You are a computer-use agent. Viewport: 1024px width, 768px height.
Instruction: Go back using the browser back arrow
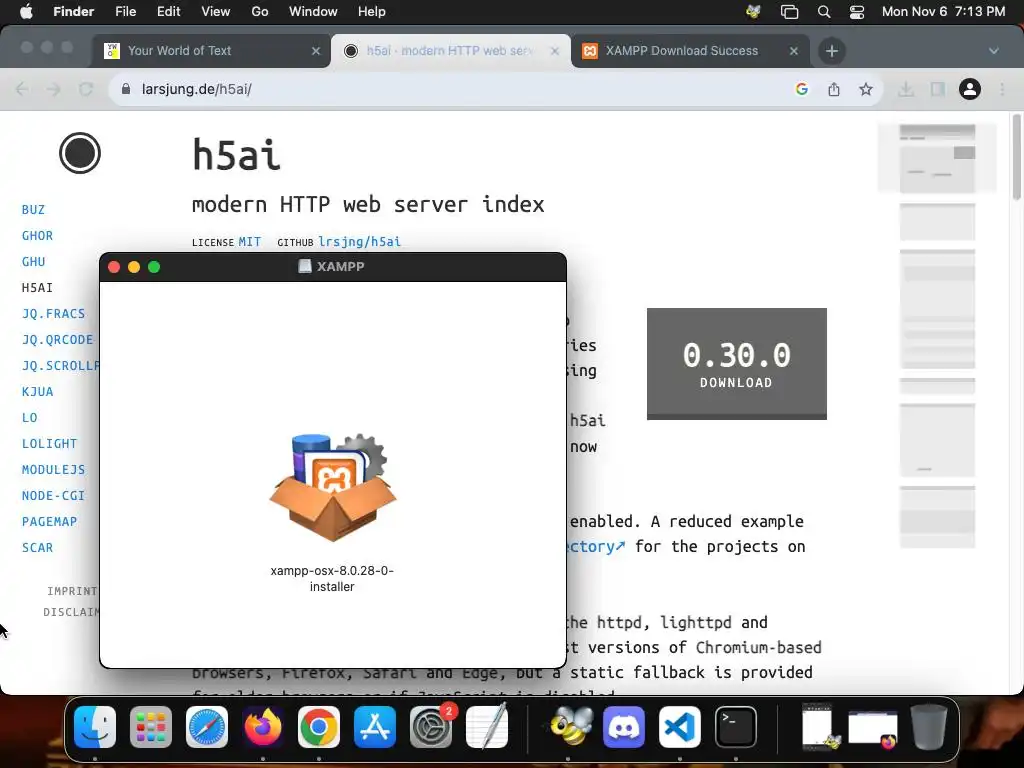coord(22,89)
